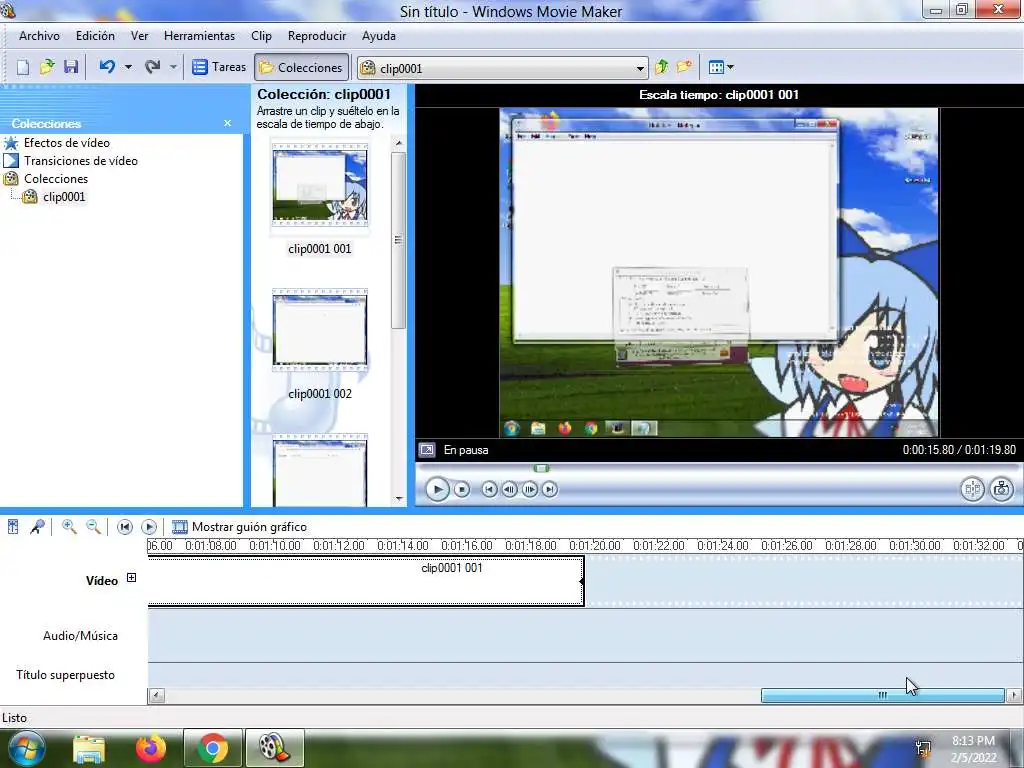Screen dimensions: 1024x768
Task: Toggle the Tareas pane button
Action: pos(219,67)
